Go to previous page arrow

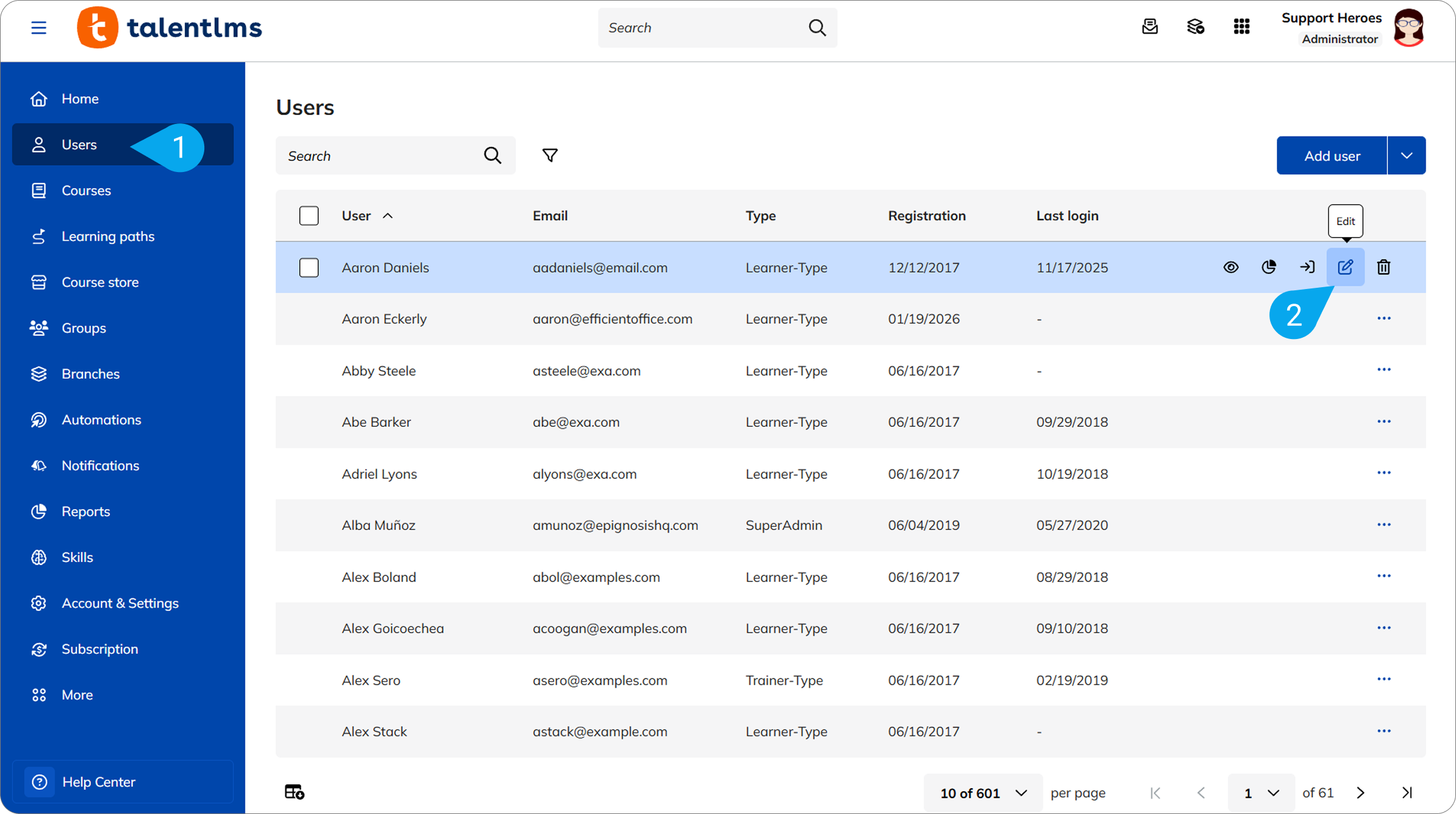coord(1201,792)
